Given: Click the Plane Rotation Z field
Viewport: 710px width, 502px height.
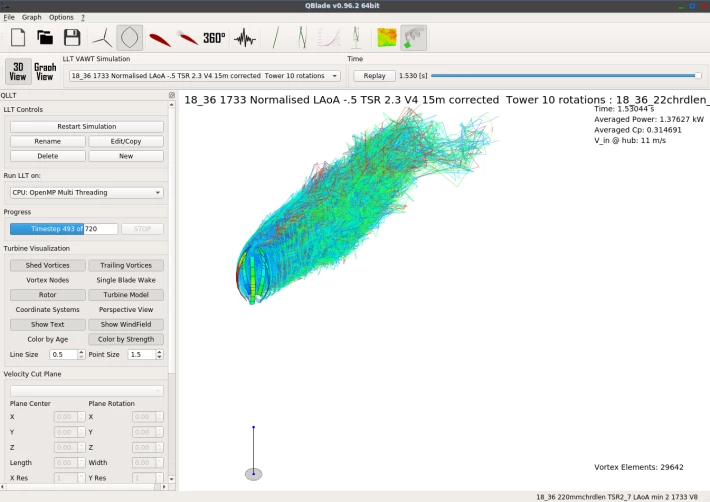Looking at the screenshot, I should 144,447.
